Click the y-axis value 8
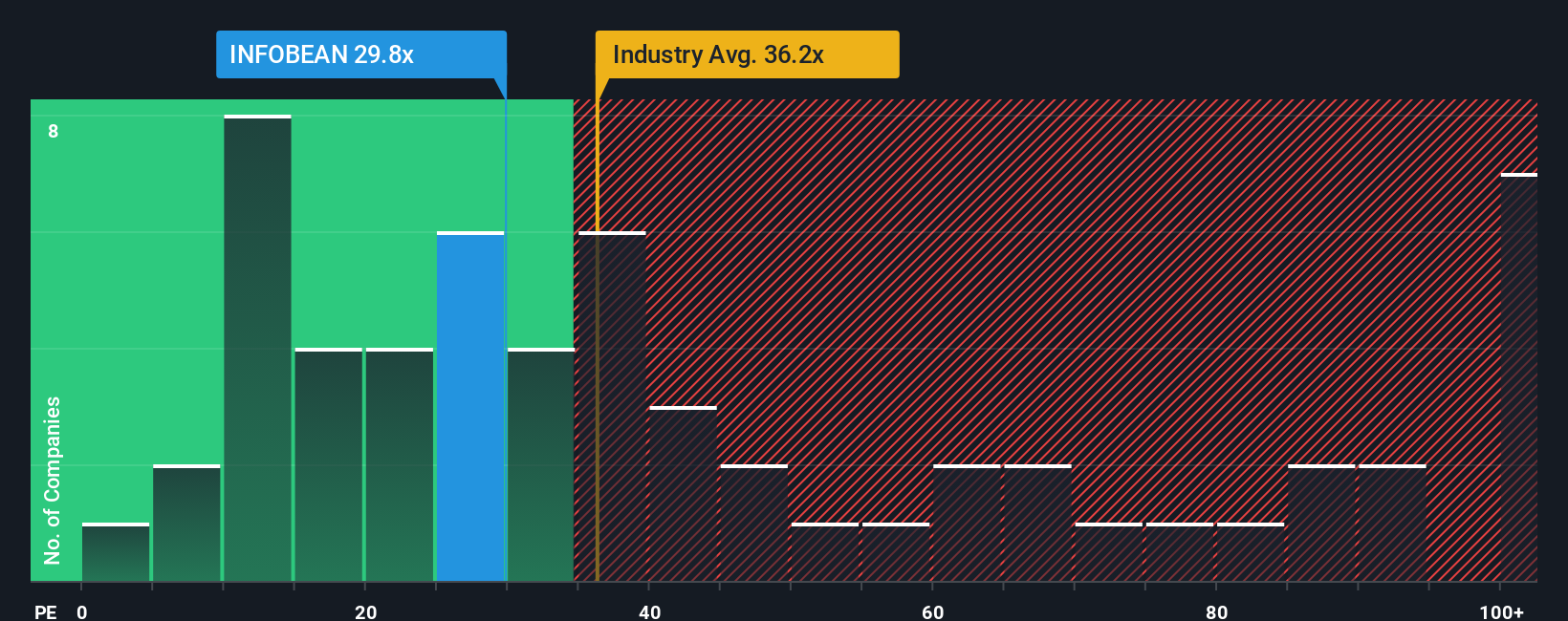Viewport: 1568px width, 621px height. click(54, 131)
